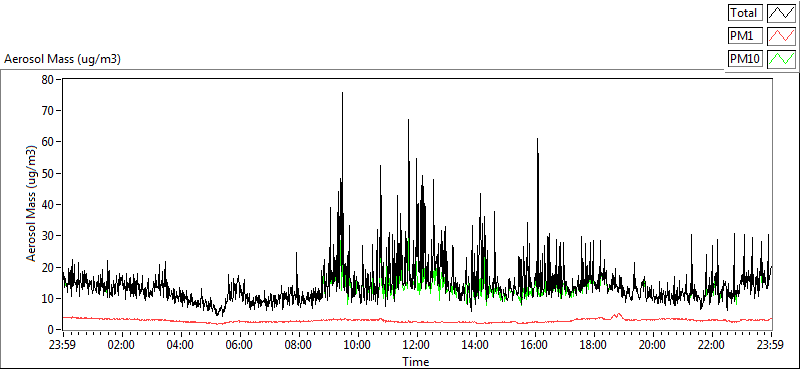Click the 06:00 time axis label

[239, 345]
